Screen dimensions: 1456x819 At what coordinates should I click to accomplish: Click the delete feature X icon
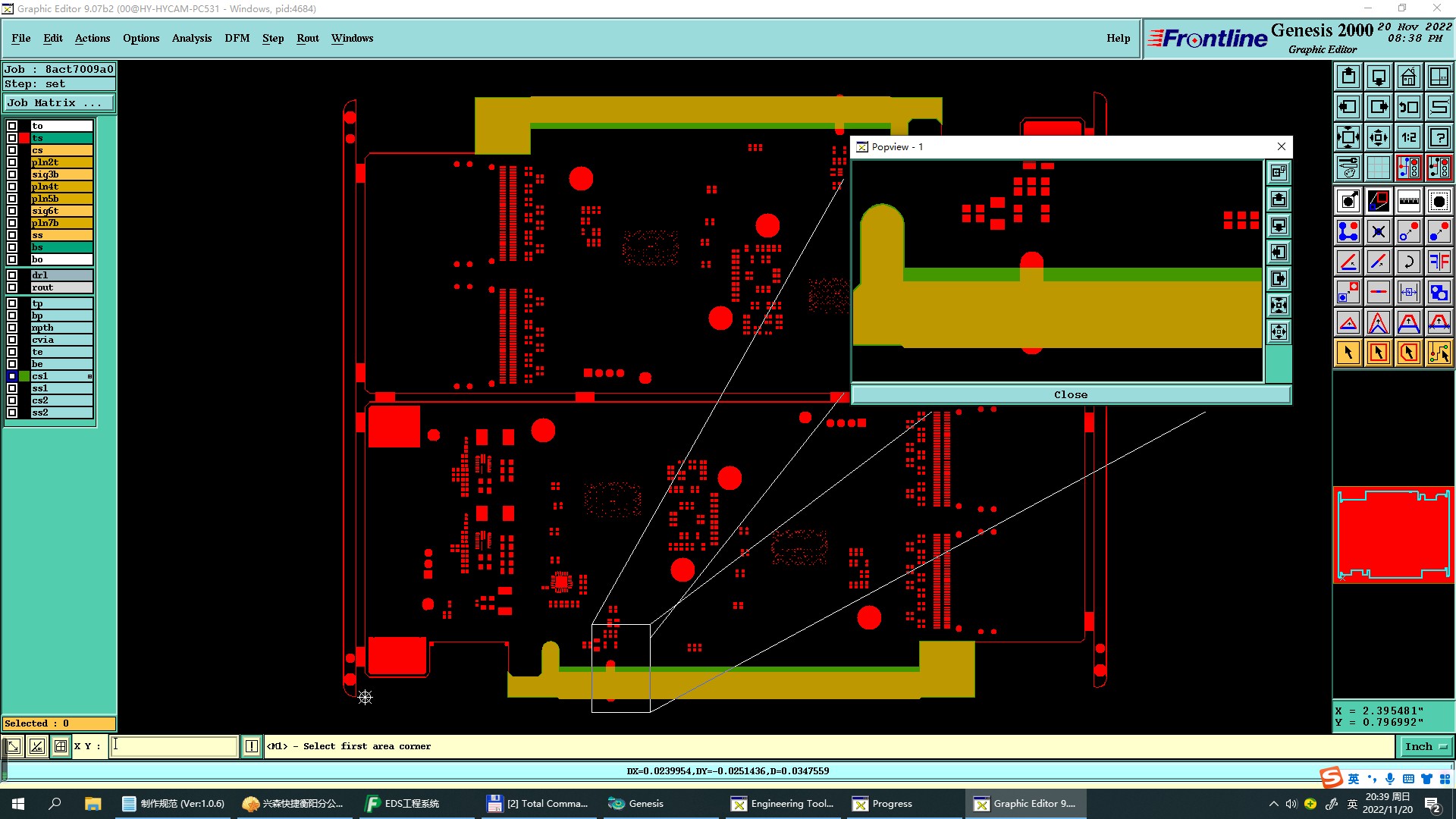coord(1378,231)
